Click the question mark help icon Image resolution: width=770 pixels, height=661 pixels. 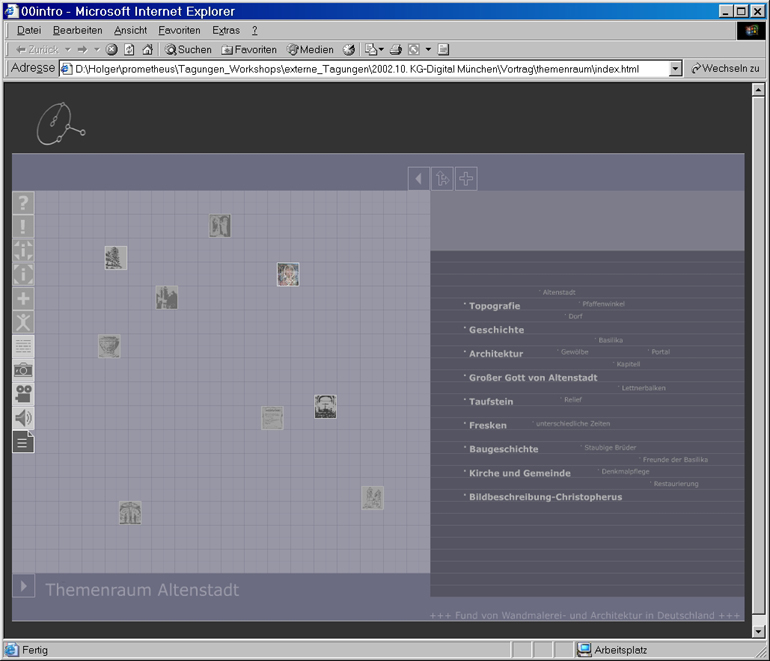23,203
